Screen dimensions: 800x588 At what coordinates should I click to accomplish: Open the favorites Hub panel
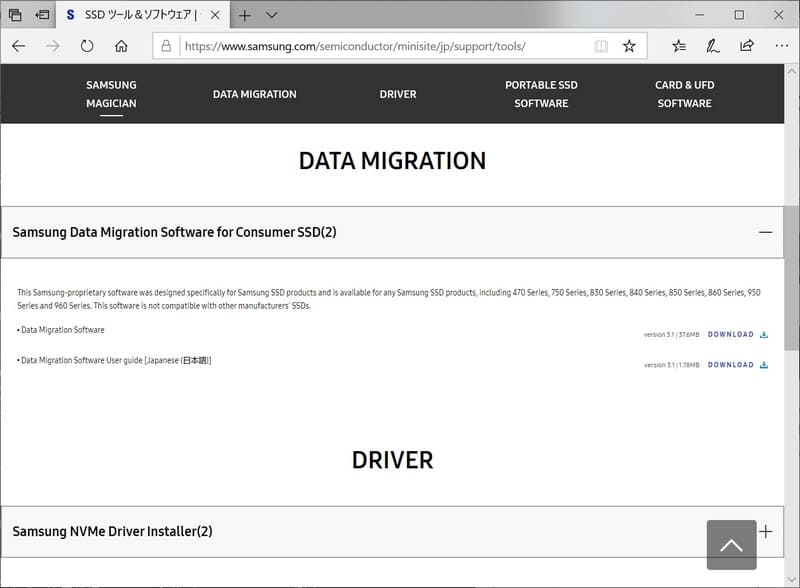pos(678,45)
